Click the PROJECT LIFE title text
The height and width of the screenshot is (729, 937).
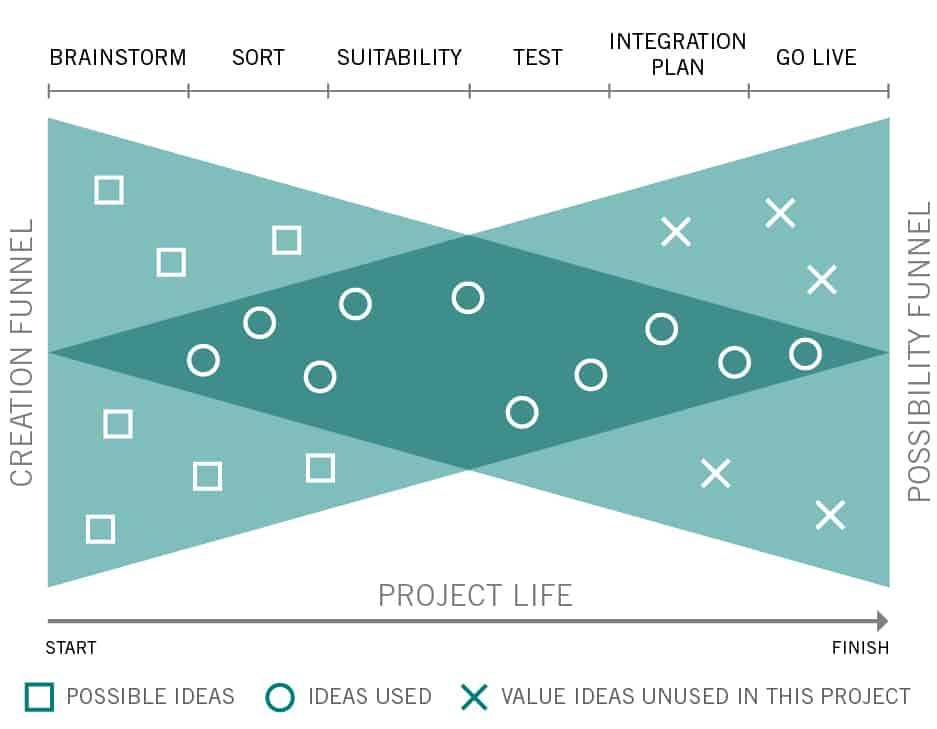point(476,595)
